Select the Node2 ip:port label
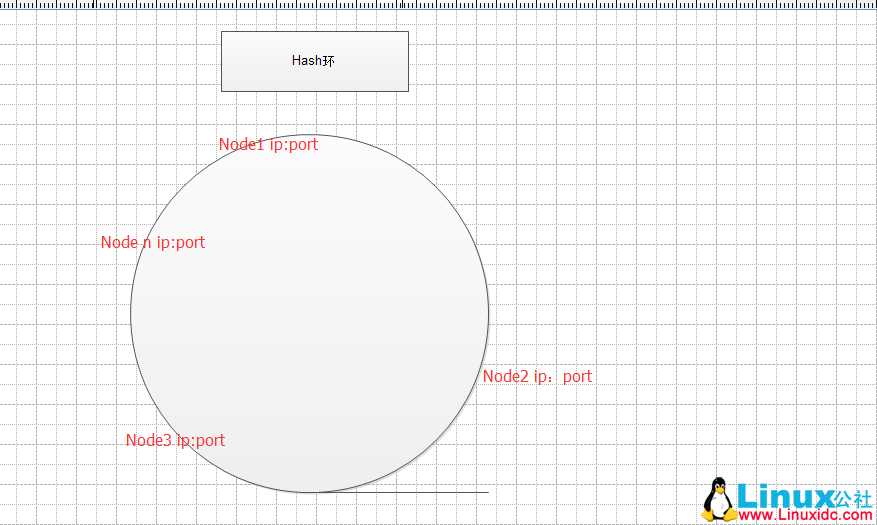 tap(537, 376)
